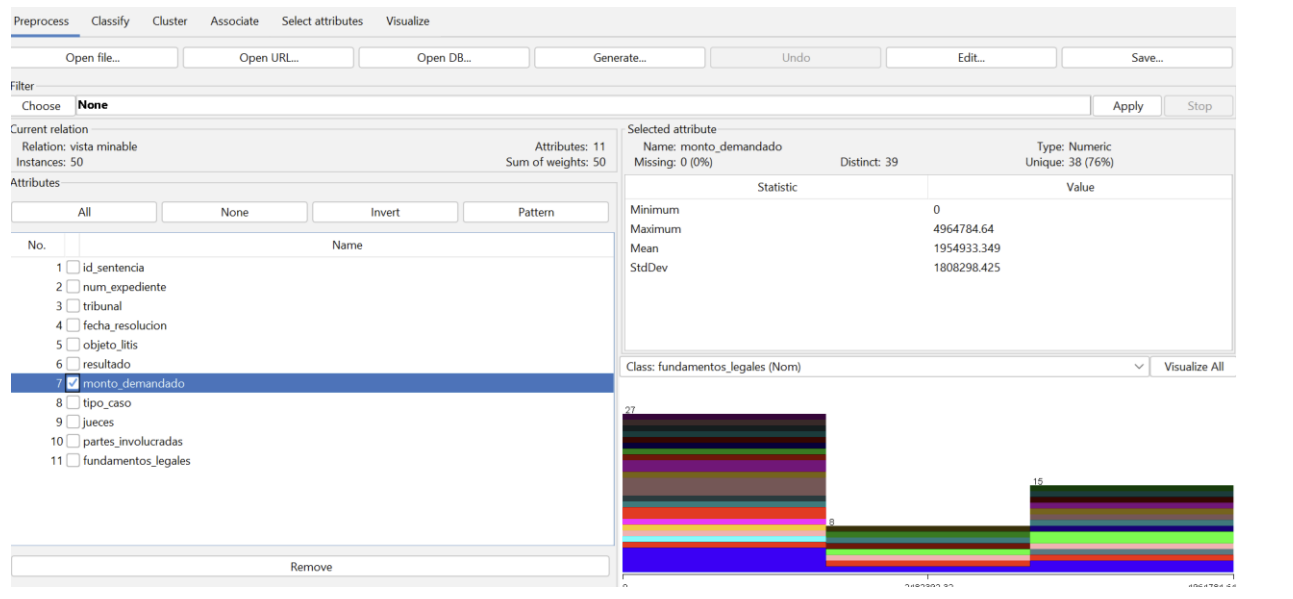Check the id_sentencia attribute checkbox
The image size is (1293, 599).
(x=73, y=268)
